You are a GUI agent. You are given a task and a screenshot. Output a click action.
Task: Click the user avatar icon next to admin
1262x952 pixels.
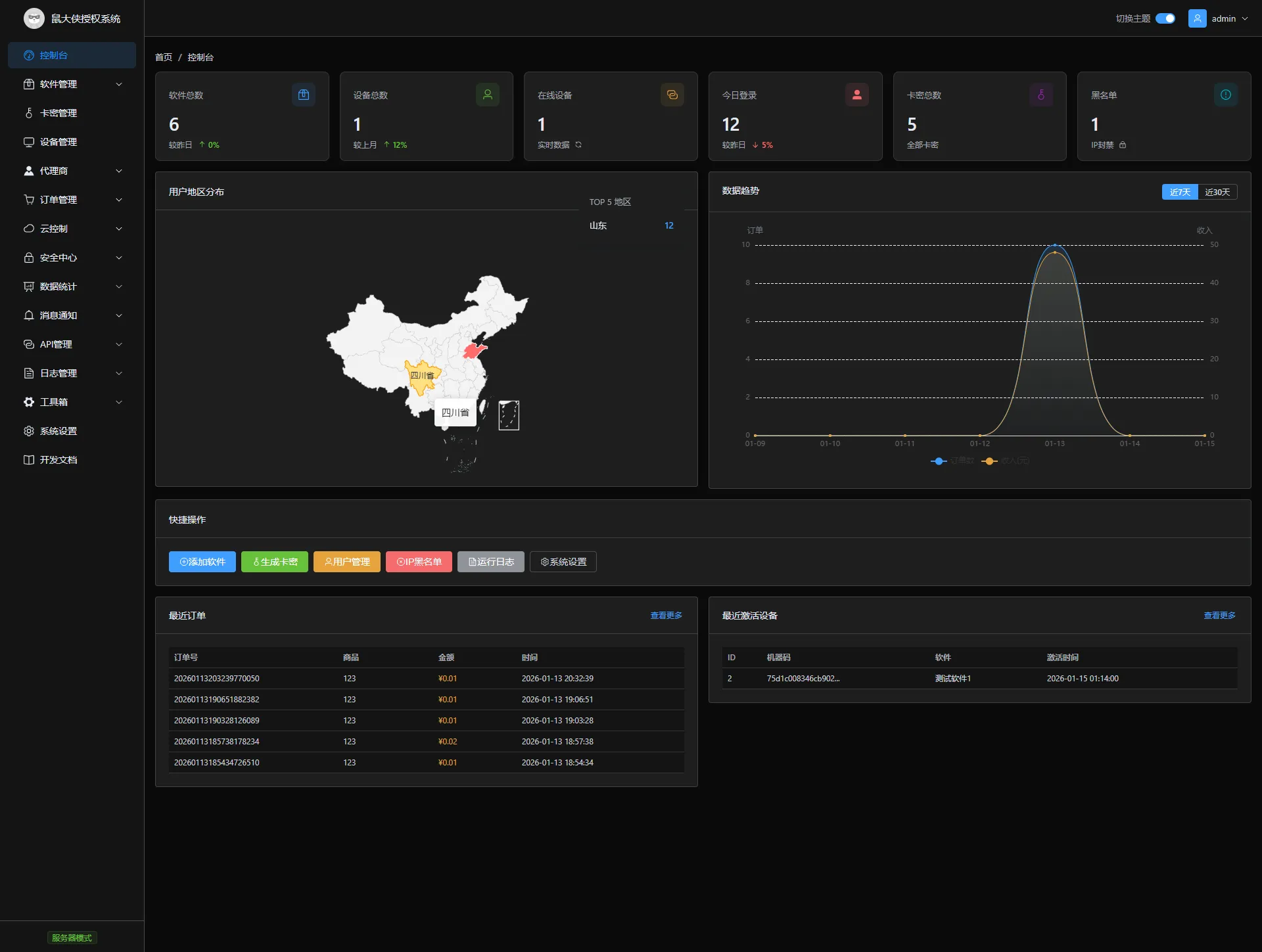click(x=1197, y=18)
